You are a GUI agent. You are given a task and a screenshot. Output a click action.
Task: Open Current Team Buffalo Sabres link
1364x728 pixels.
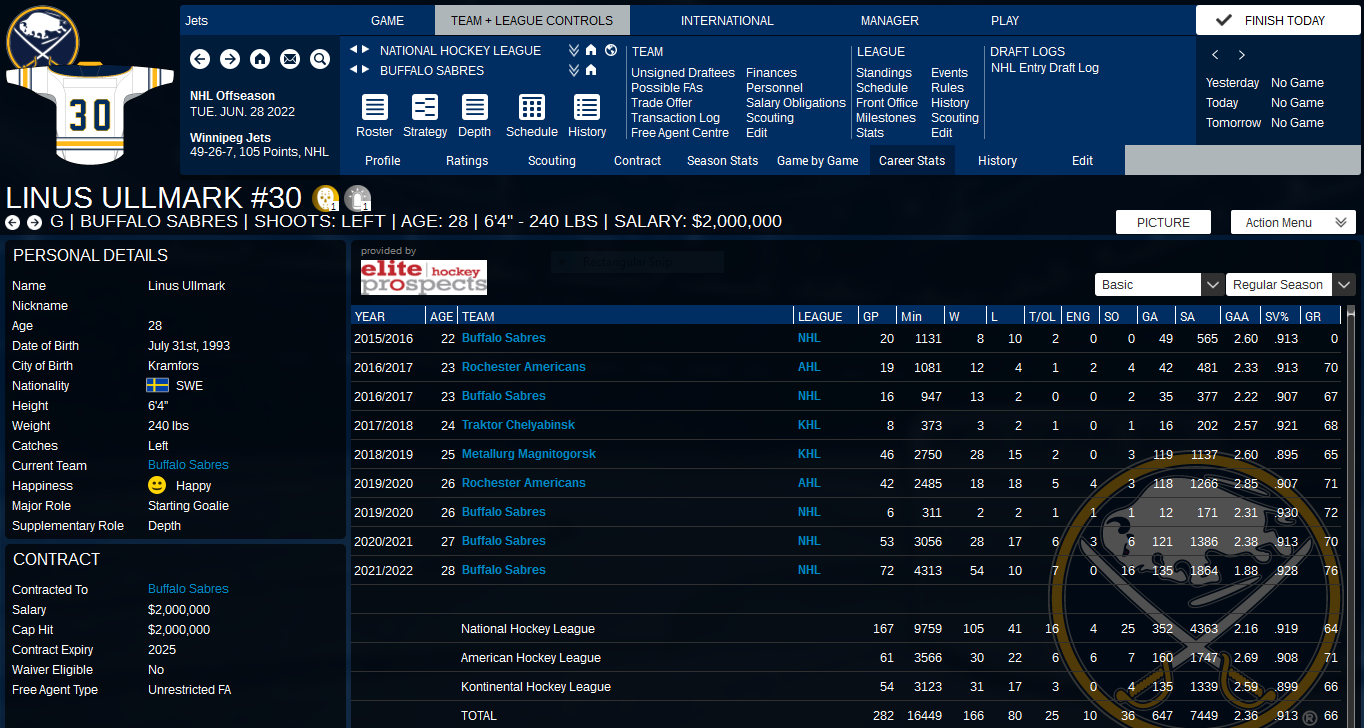[x=188, y=465]
